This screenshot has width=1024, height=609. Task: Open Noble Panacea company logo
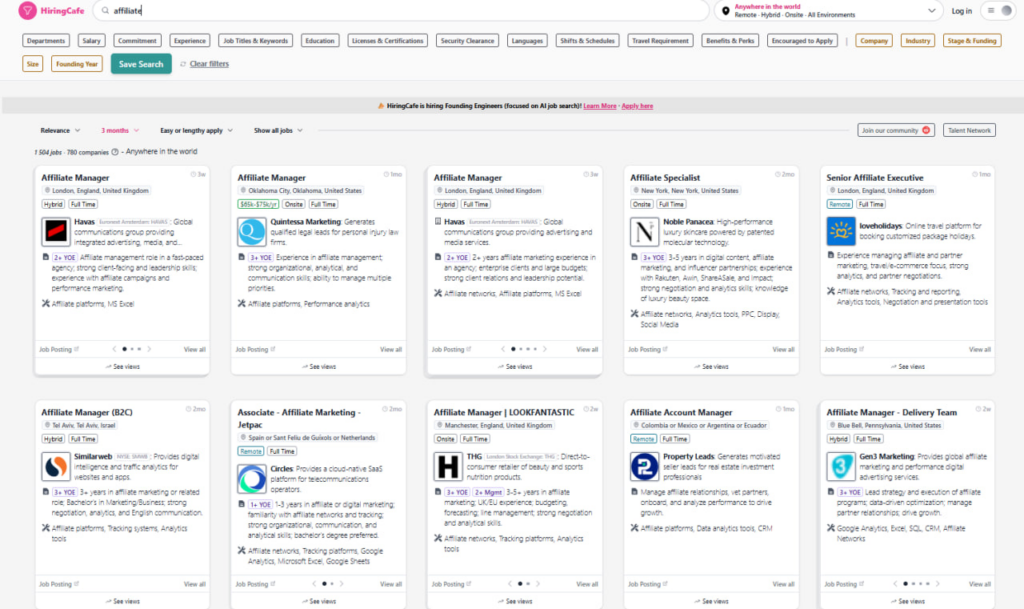point(645,232)
